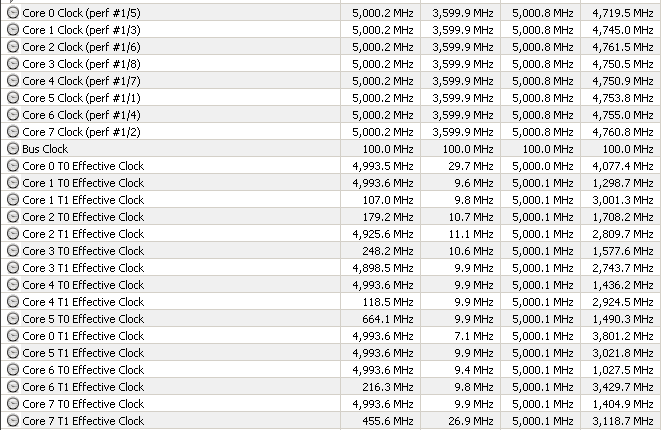This screenshot has height=430, width=661.
Task: Click the Bus Clock label
Action: [45, 149]
